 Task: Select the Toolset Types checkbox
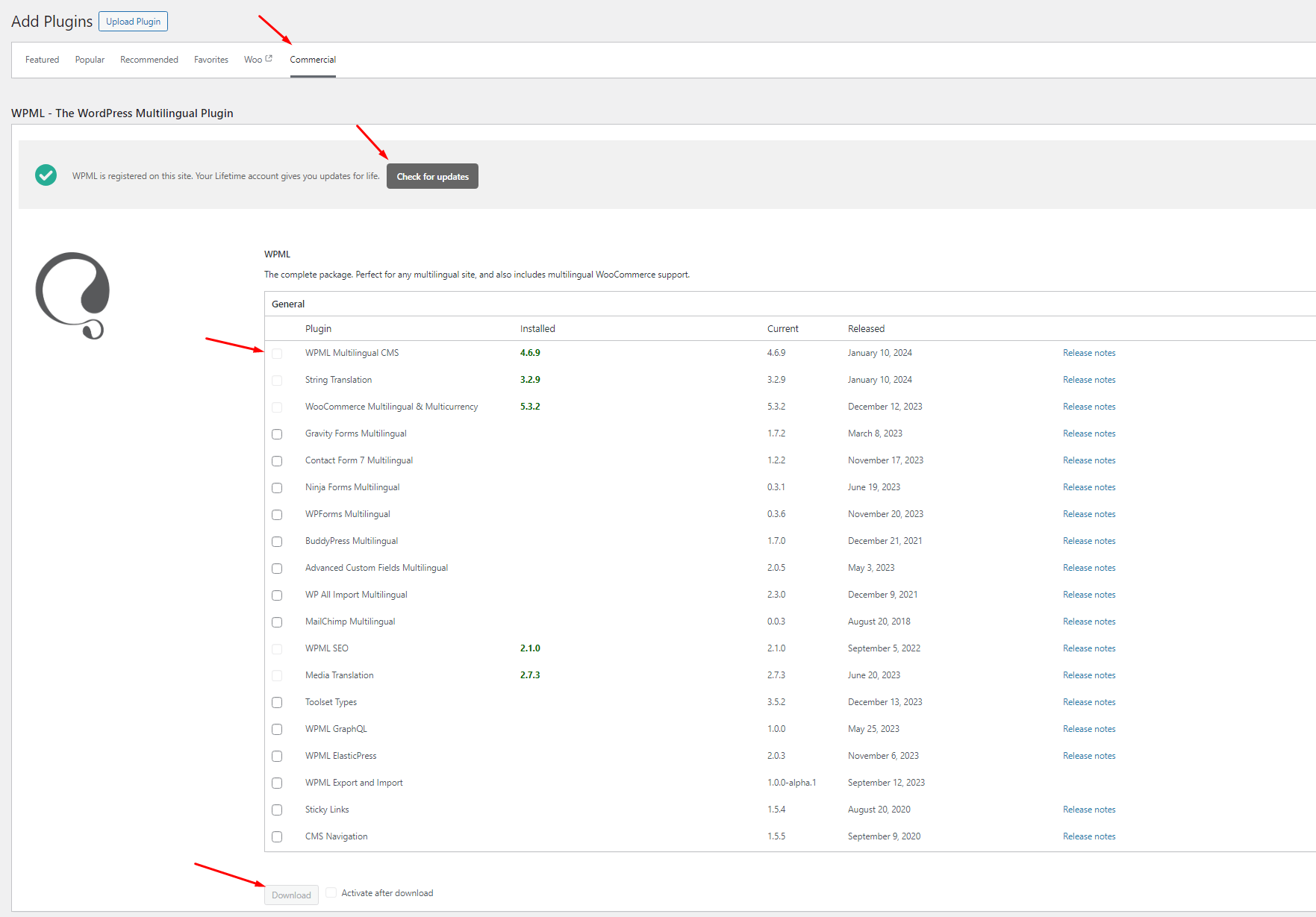point(277,703)
